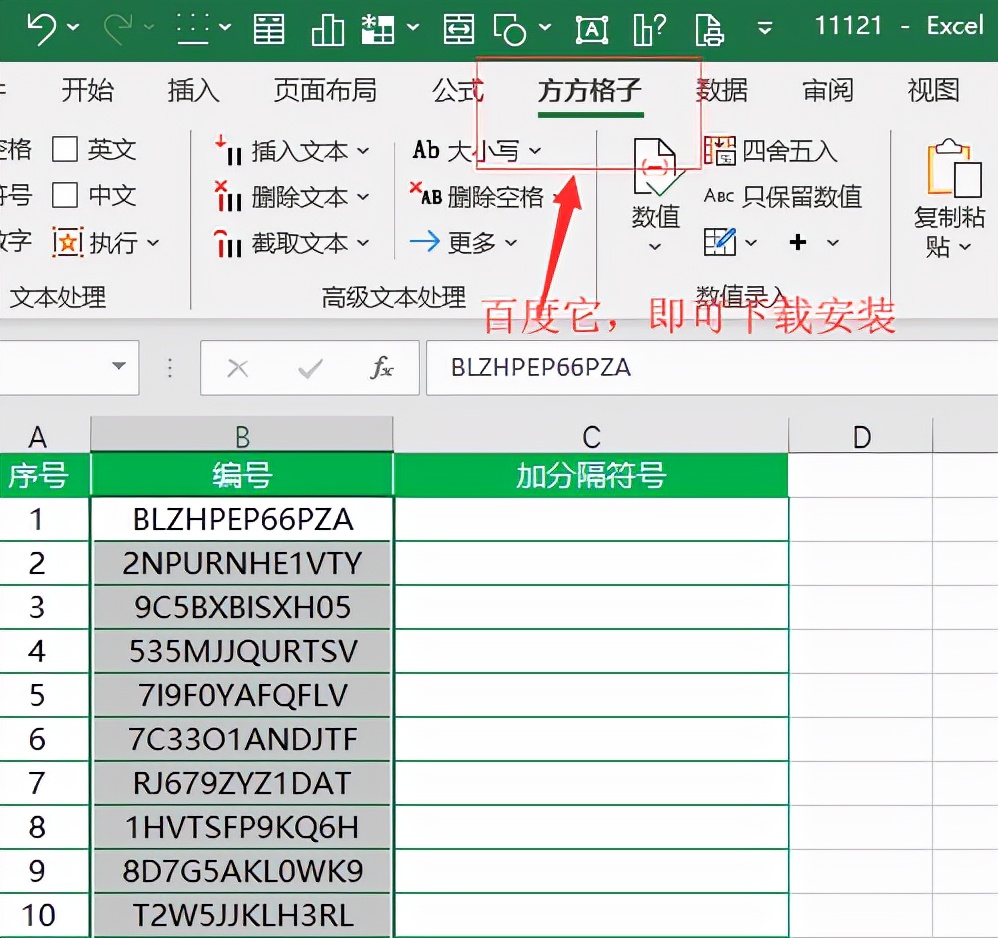Open the Undo history dropdown arrow

coord(73,27)
